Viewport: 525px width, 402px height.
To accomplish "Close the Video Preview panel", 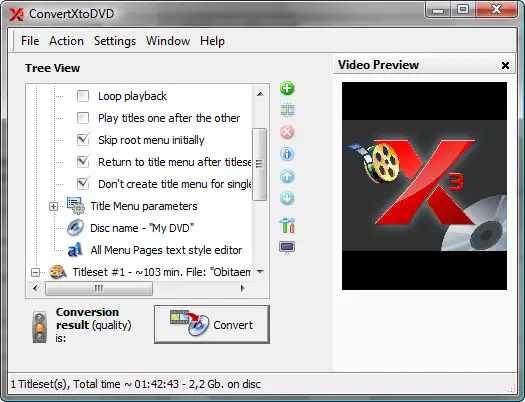I will [x=505, y=65].
